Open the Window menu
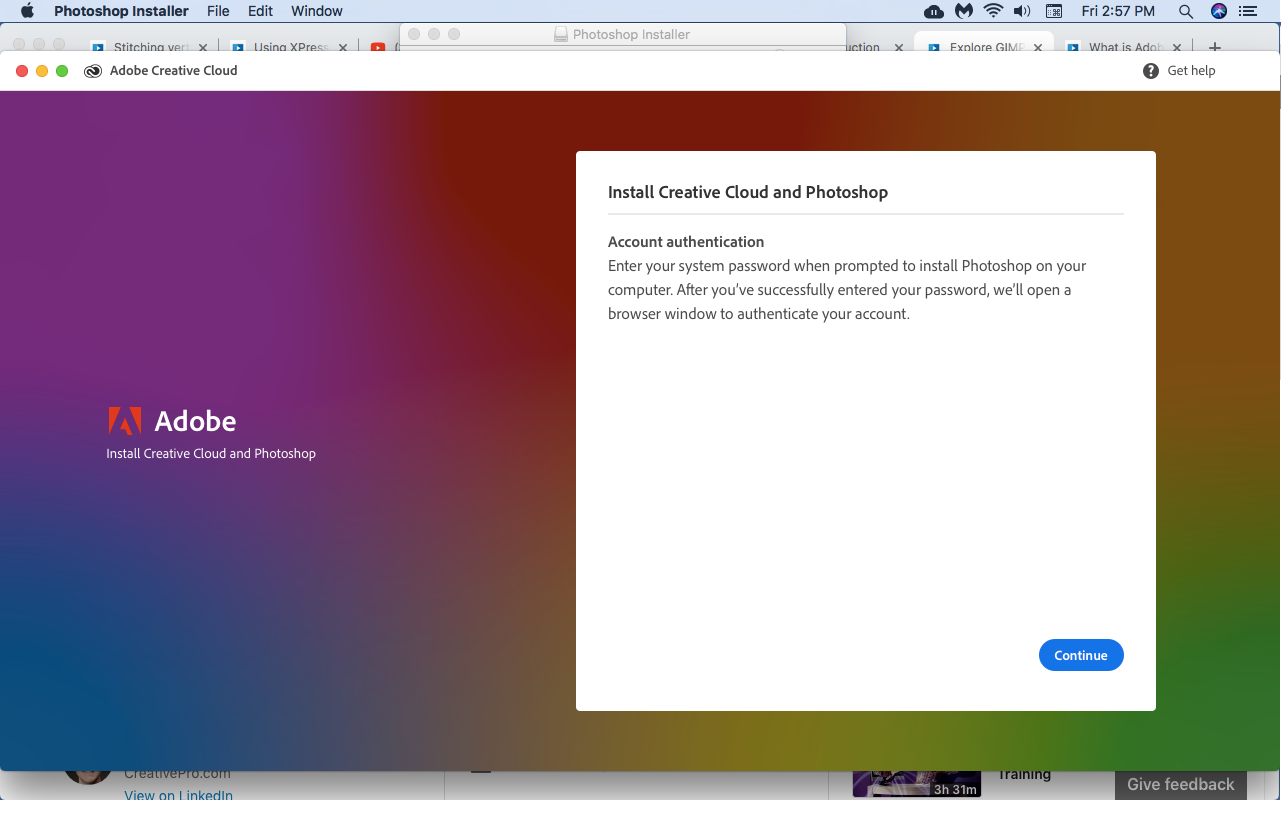The height and width of the screenshot is (816, 1281). pos(316,11)
